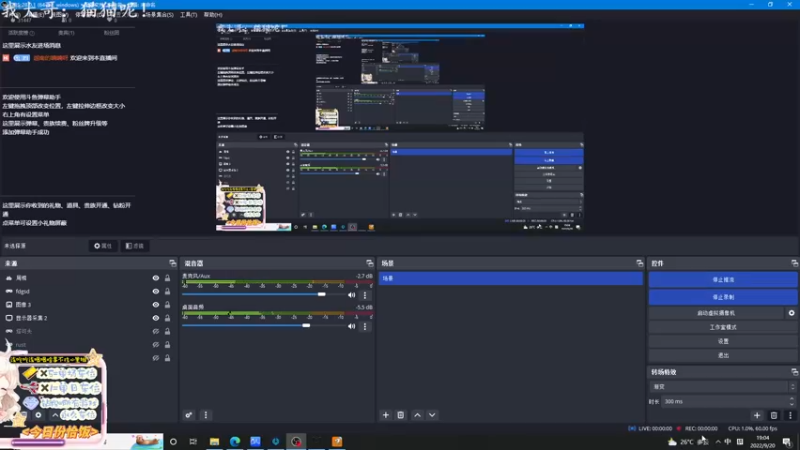The width and height of the screenshot is (800, 450).
Task: Open virtual camera settings gear
Action: click(x=791, y=313)
